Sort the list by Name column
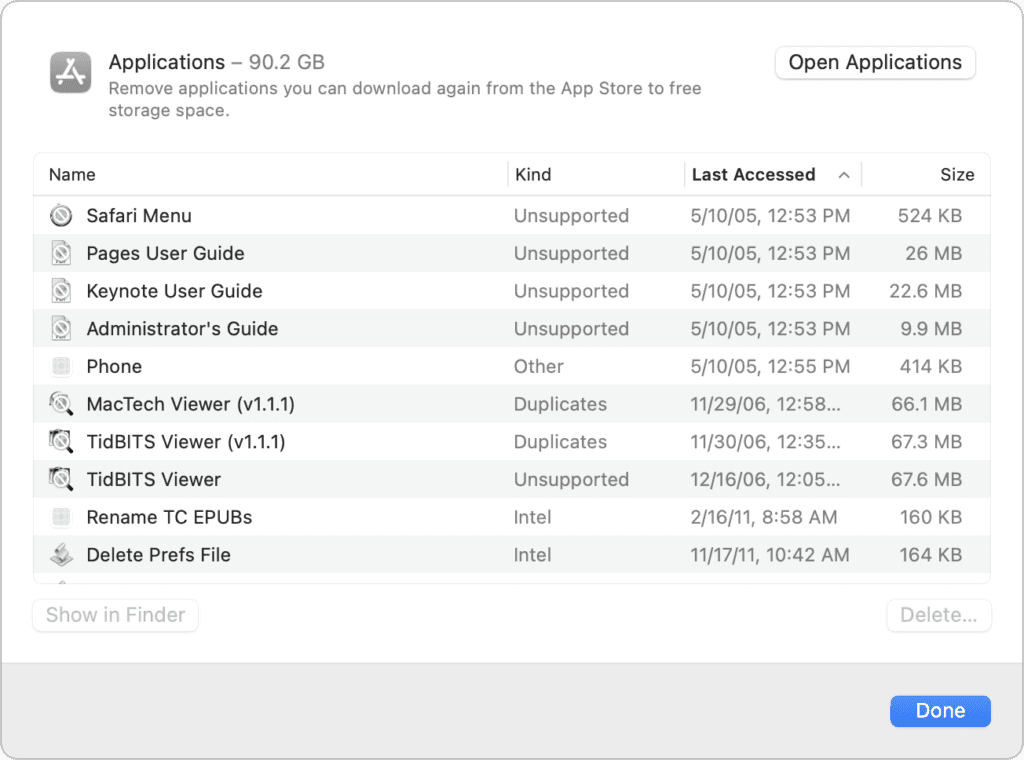Screen dimensions: 1024x760 [x=72, y=174]
